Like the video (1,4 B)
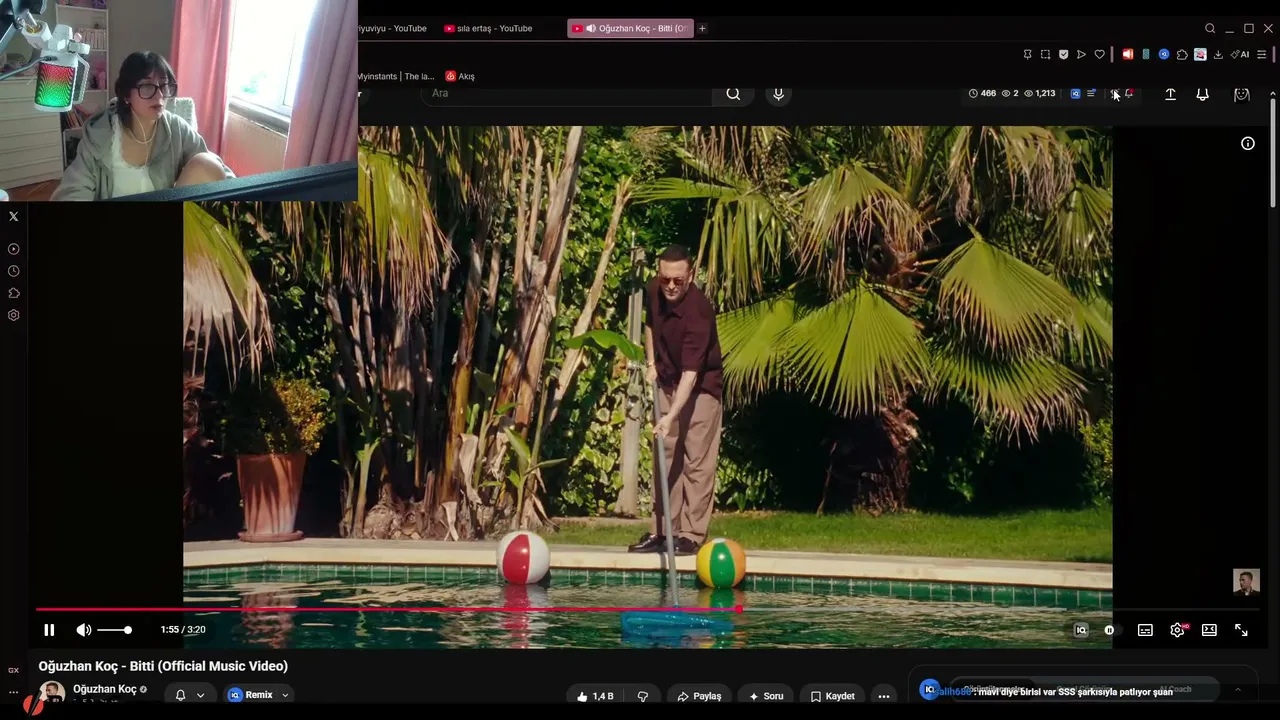This screenshot has height=720, width=1280. [595, 696]
